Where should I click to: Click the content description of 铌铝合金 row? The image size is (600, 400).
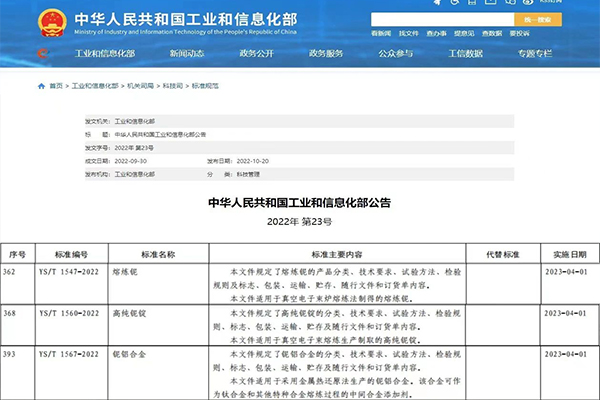[x=337, y=374]
